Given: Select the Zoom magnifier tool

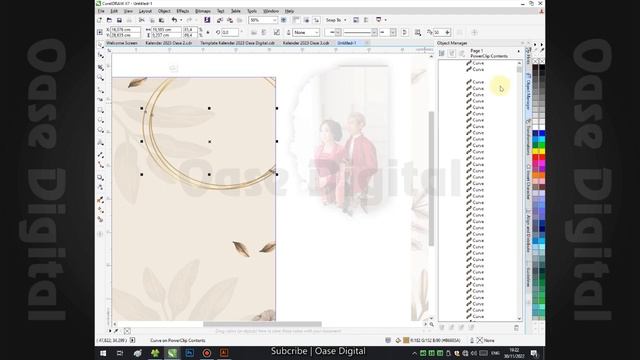Looking at the screenshot, I should point(100,78).
